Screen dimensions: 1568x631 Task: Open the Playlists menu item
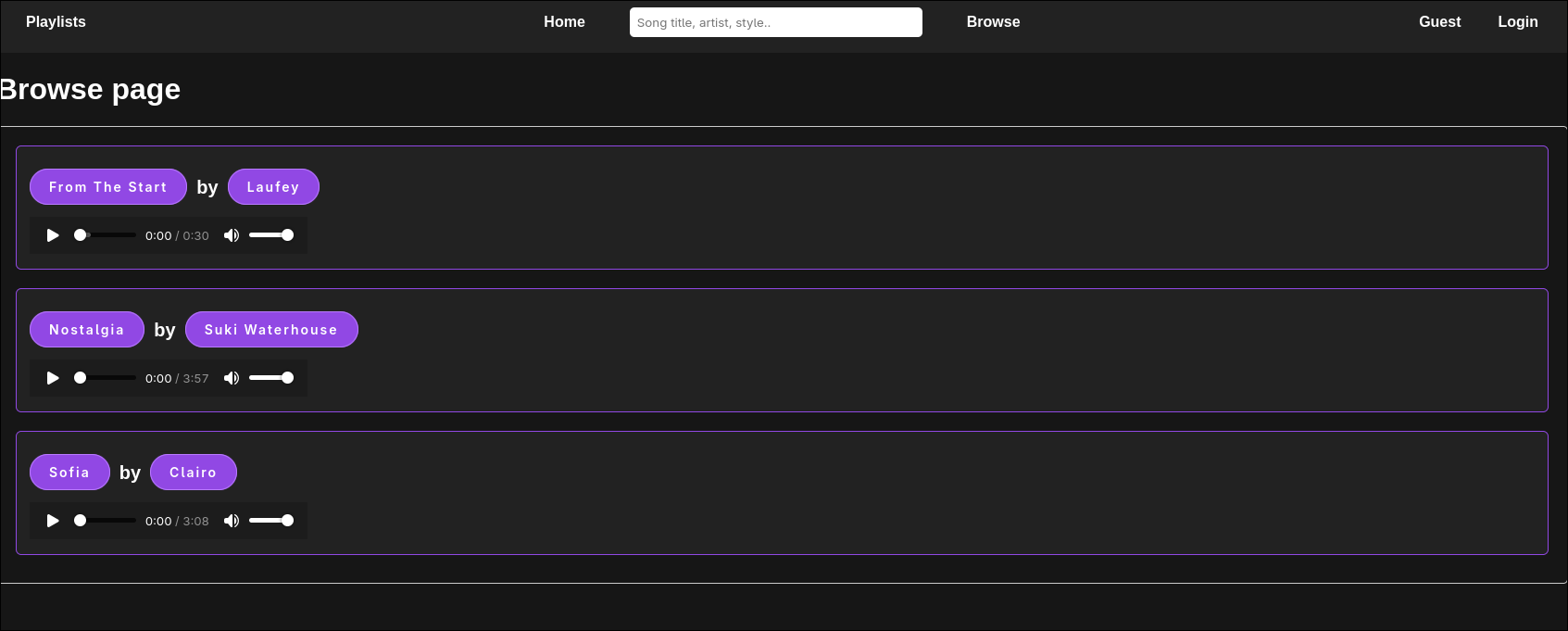click(56, 22)
